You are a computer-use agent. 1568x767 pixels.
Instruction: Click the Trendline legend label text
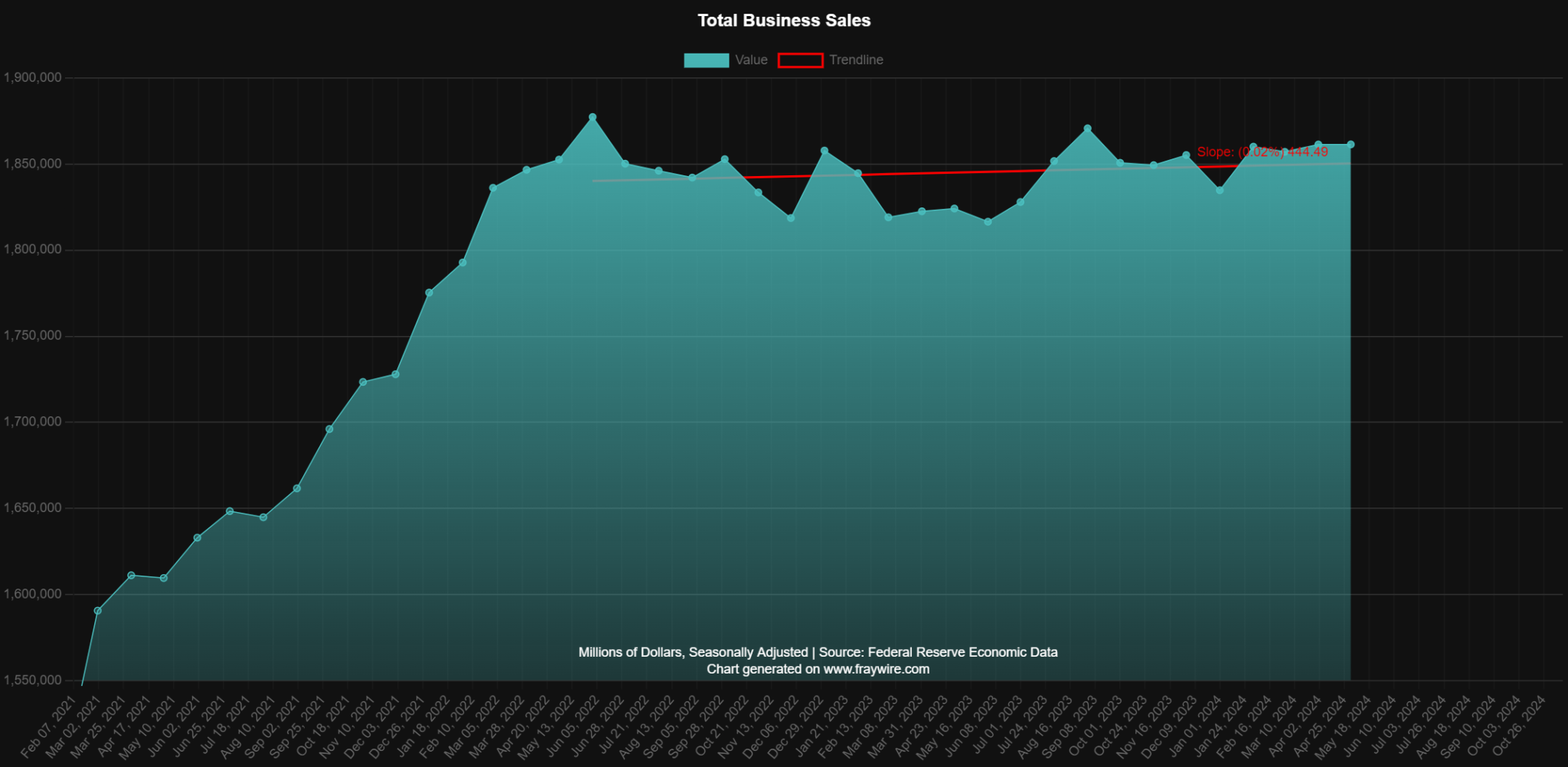pos(856,60)
